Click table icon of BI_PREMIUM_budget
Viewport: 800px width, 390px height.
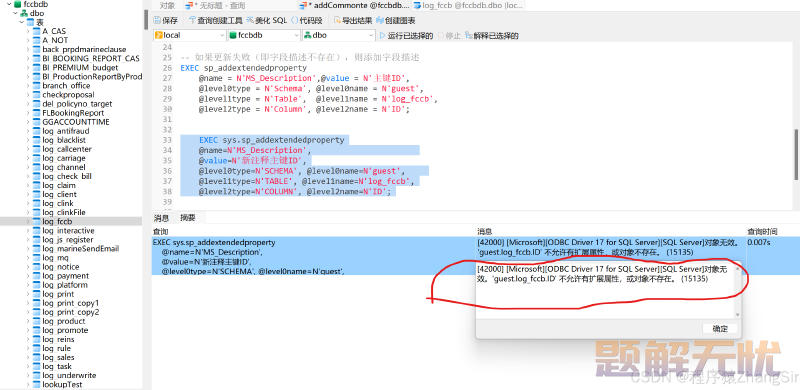(36, 68)
